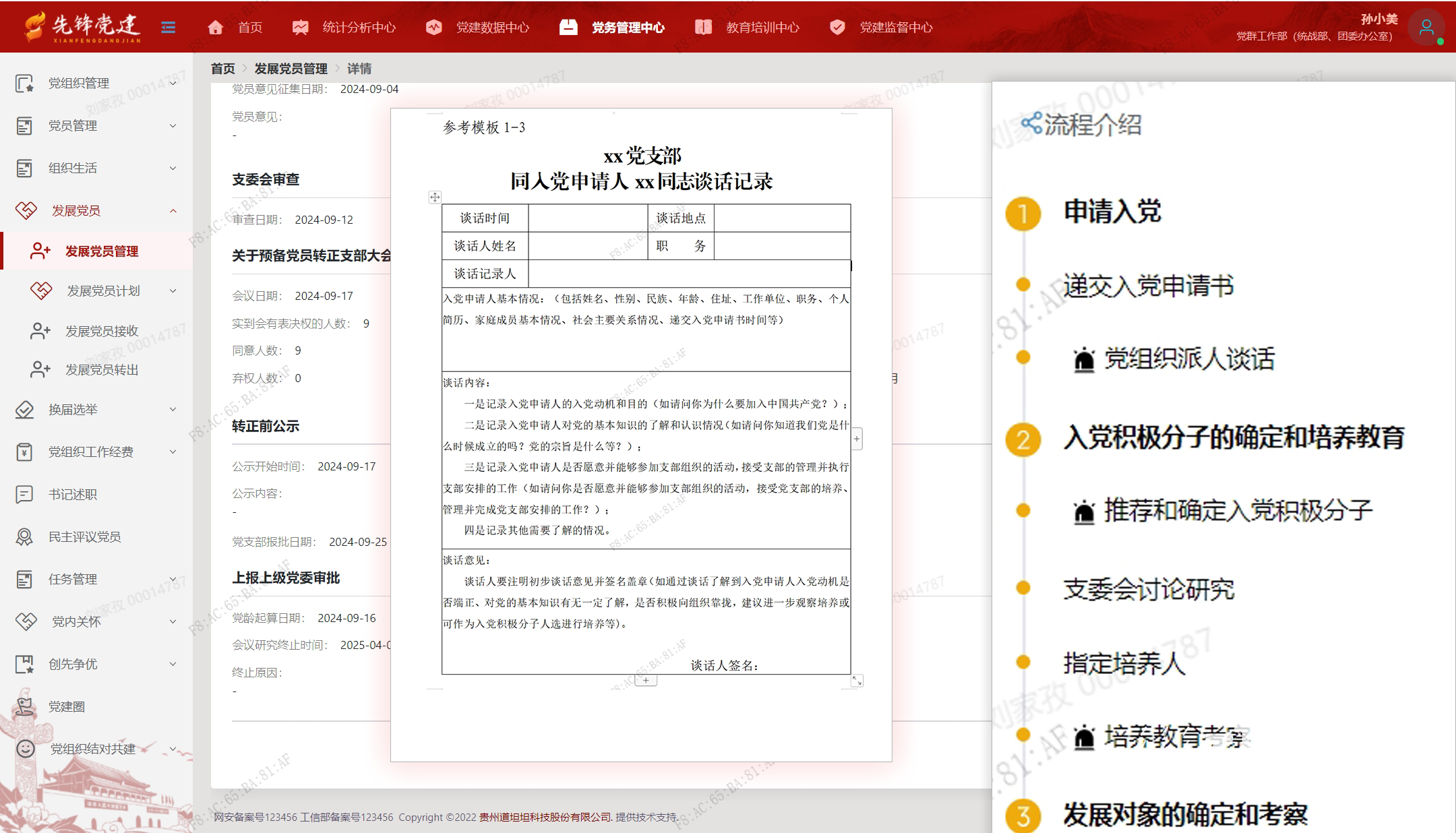Click the 发展党员转出 person-plus icon
Viewport: 1456px width, 833px height.
(40, 369)
